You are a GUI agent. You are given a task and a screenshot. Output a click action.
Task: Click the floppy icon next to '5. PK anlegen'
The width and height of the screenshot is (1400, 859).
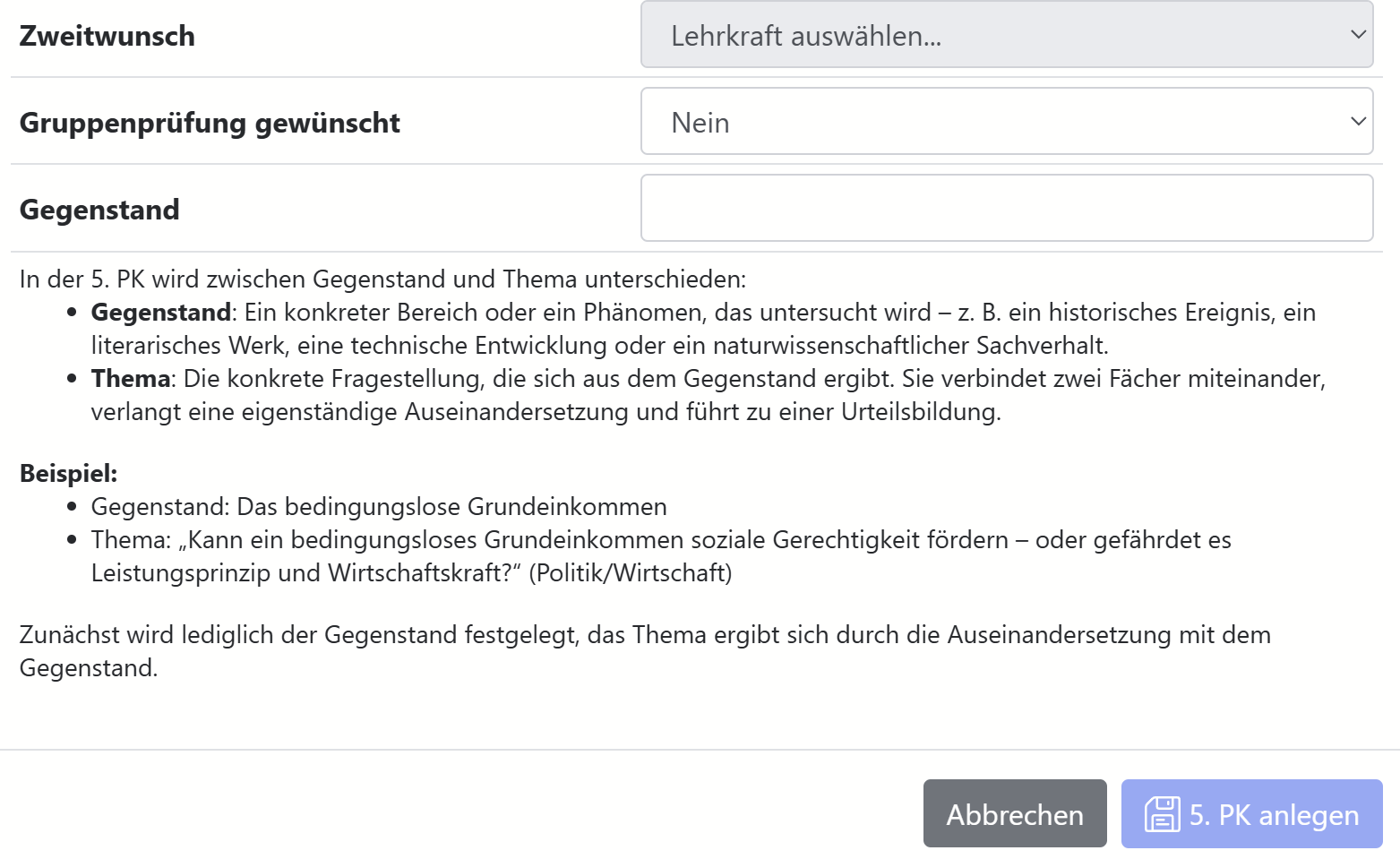pos(1162,814)
